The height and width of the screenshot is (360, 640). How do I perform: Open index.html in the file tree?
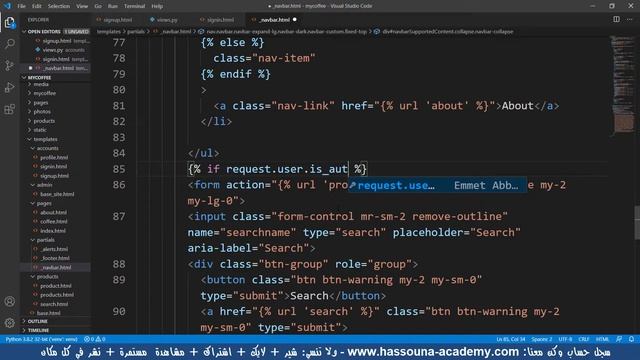tap(53, 231)
